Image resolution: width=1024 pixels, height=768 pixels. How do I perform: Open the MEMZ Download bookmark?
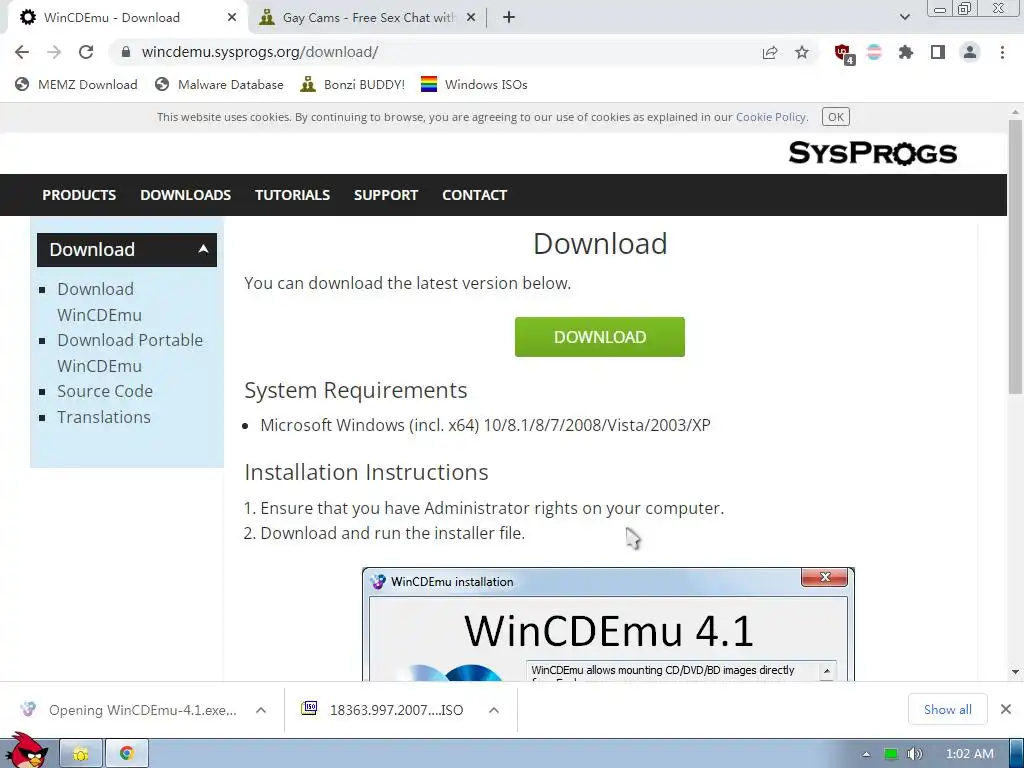click(76, 85)
